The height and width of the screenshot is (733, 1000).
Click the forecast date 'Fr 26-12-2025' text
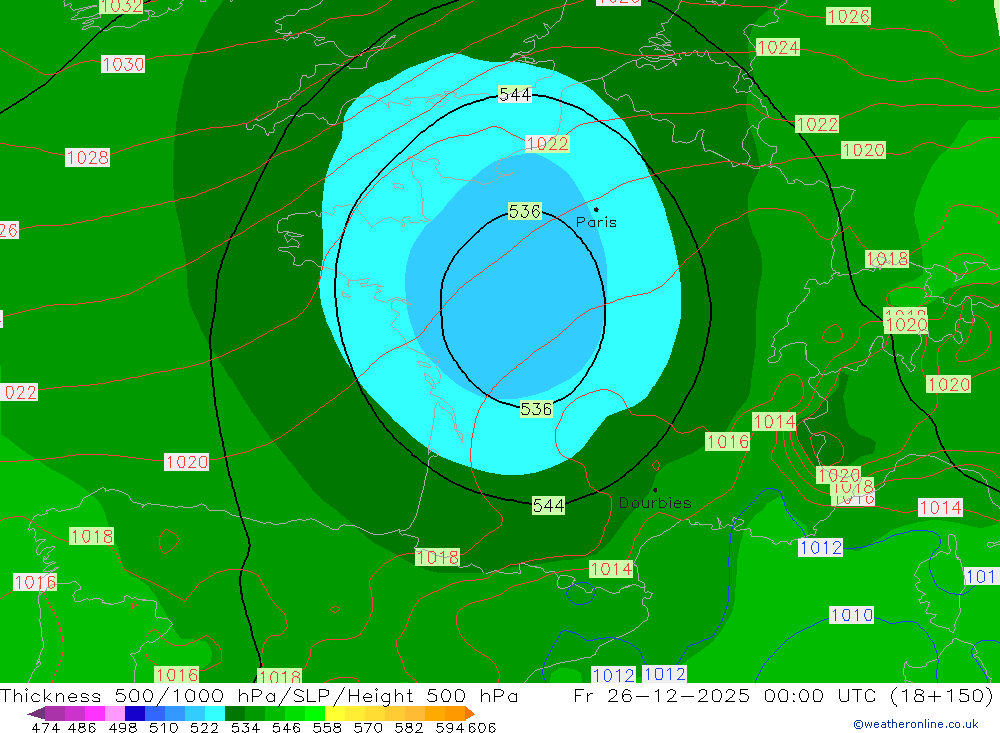point(661,695)
